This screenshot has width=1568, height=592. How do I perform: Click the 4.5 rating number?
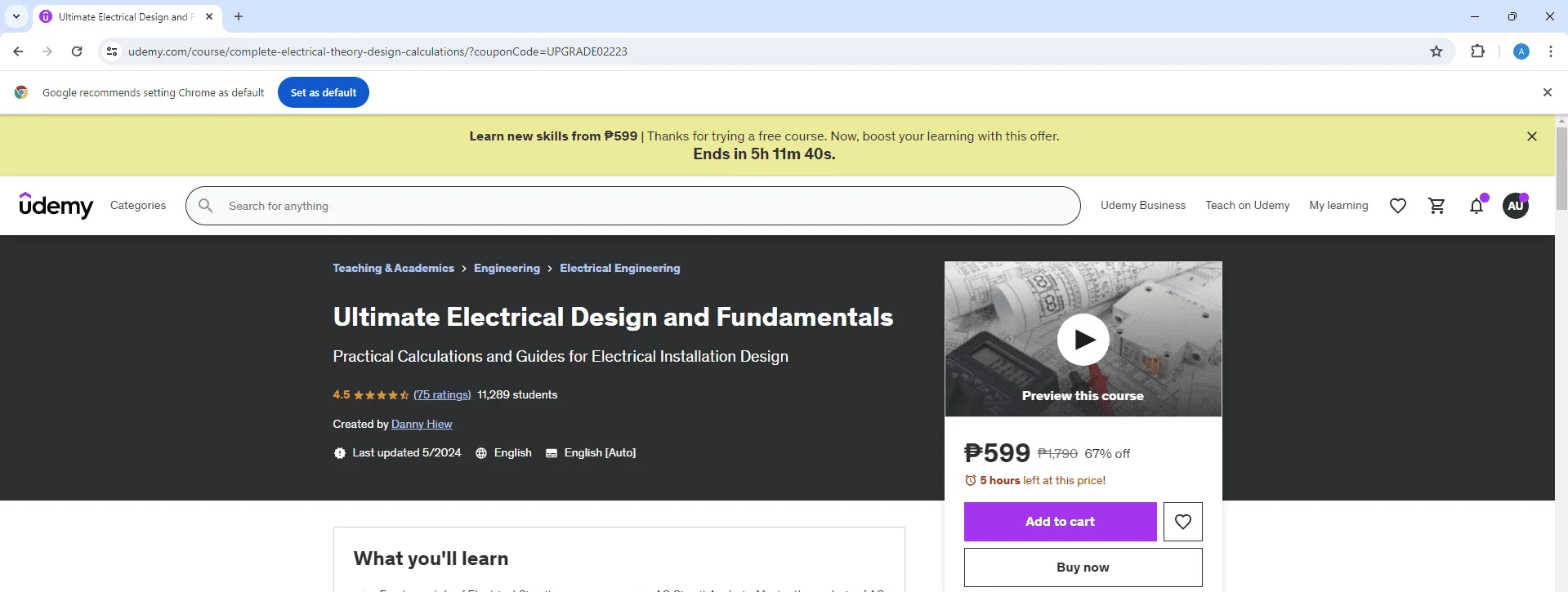342,395
